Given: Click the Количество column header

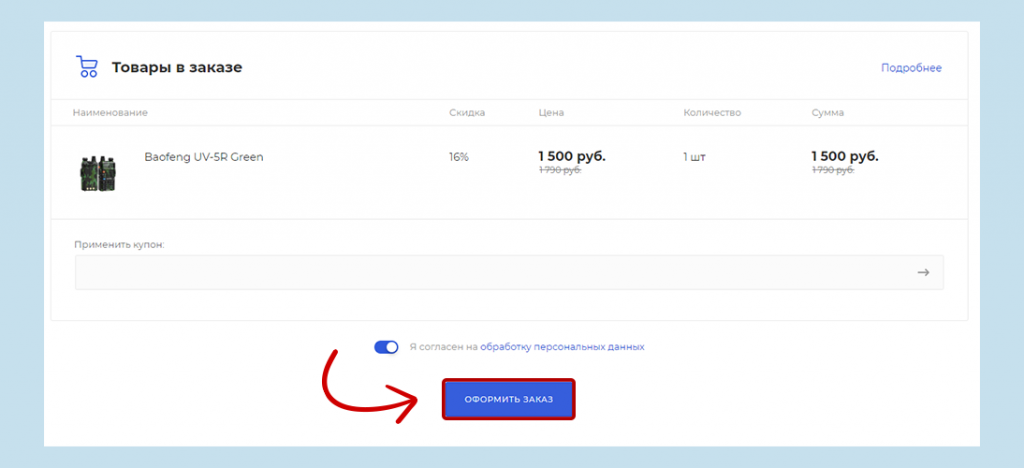Looking at the screenshot, I should coord(712,113).
